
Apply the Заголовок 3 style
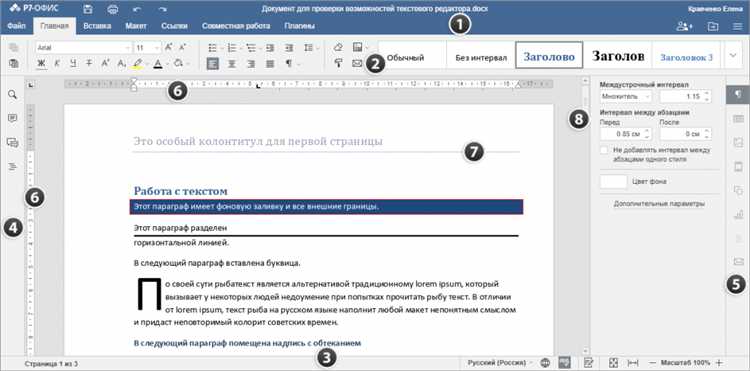click(x=686, y=58)
